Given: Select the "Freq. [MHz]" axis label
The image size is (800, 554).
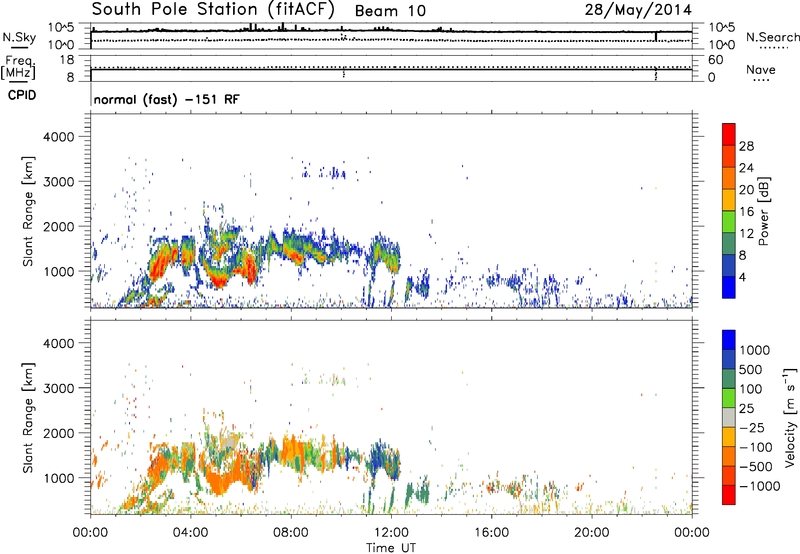Looking at the screenshot, I should (x=18, y=67).
